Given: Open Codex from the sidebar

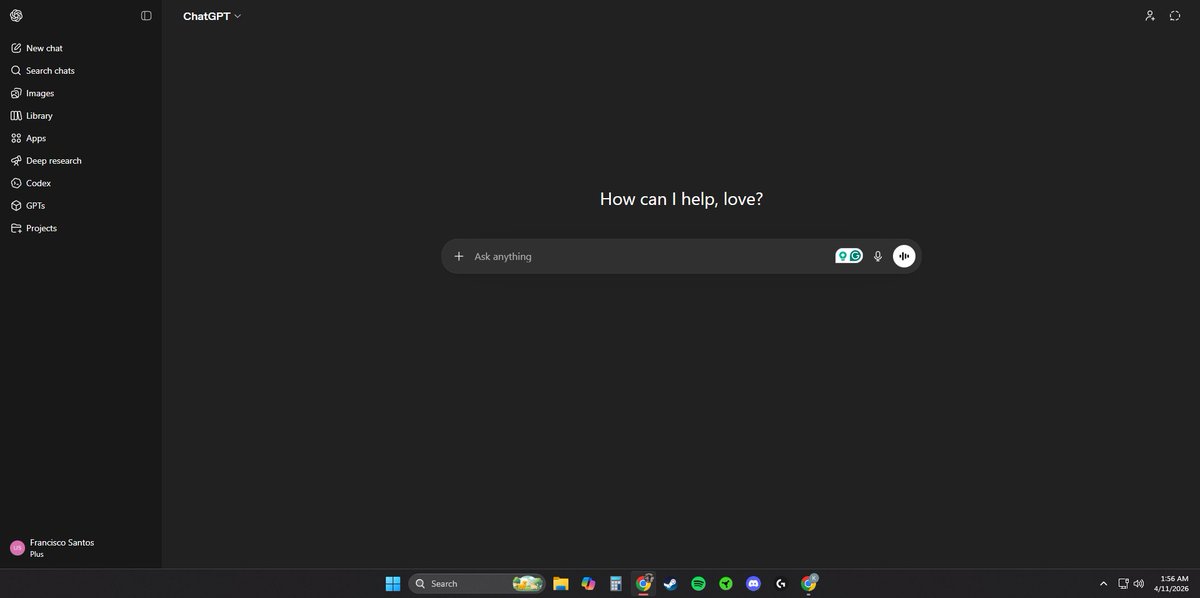Looking at the screenshot, I should tap(80, 183).
